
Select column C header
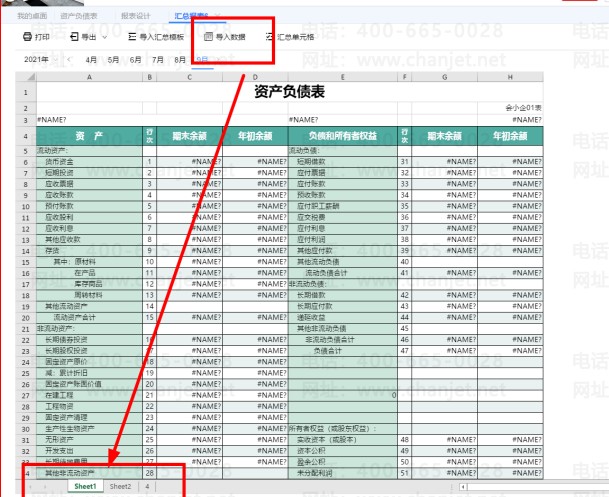click(x=190, y=77)
